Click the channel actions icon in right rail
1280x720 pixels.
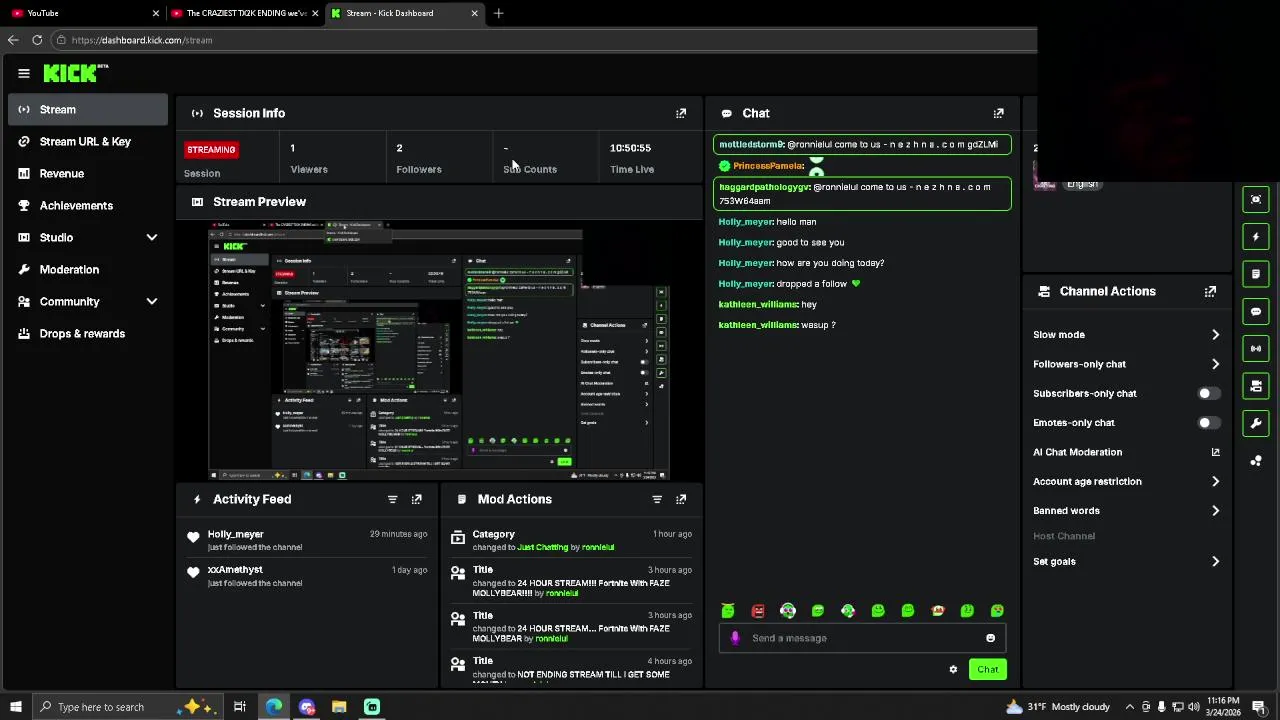pyautogui.click(x=1256, y=386)
